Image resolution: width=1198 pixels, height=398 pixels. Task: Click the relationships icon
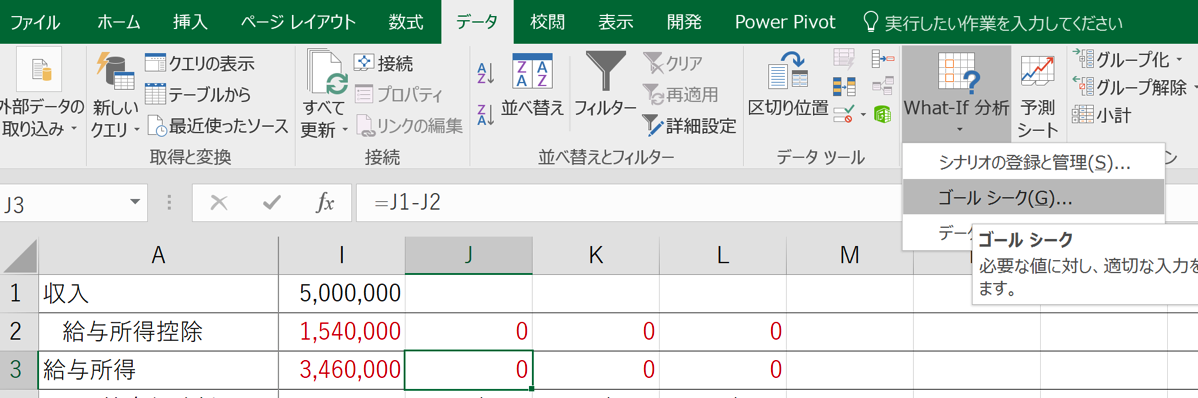coord(882,86)
